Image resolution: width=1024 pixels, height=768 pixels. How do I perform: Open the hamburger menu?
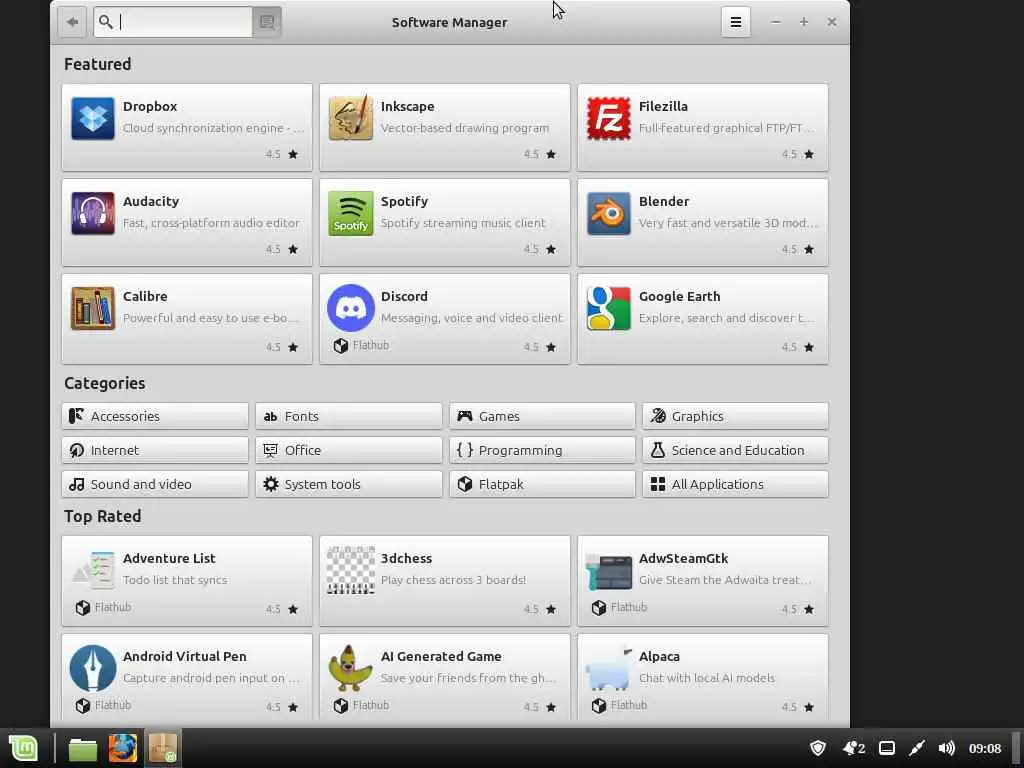tap(735, 22)
